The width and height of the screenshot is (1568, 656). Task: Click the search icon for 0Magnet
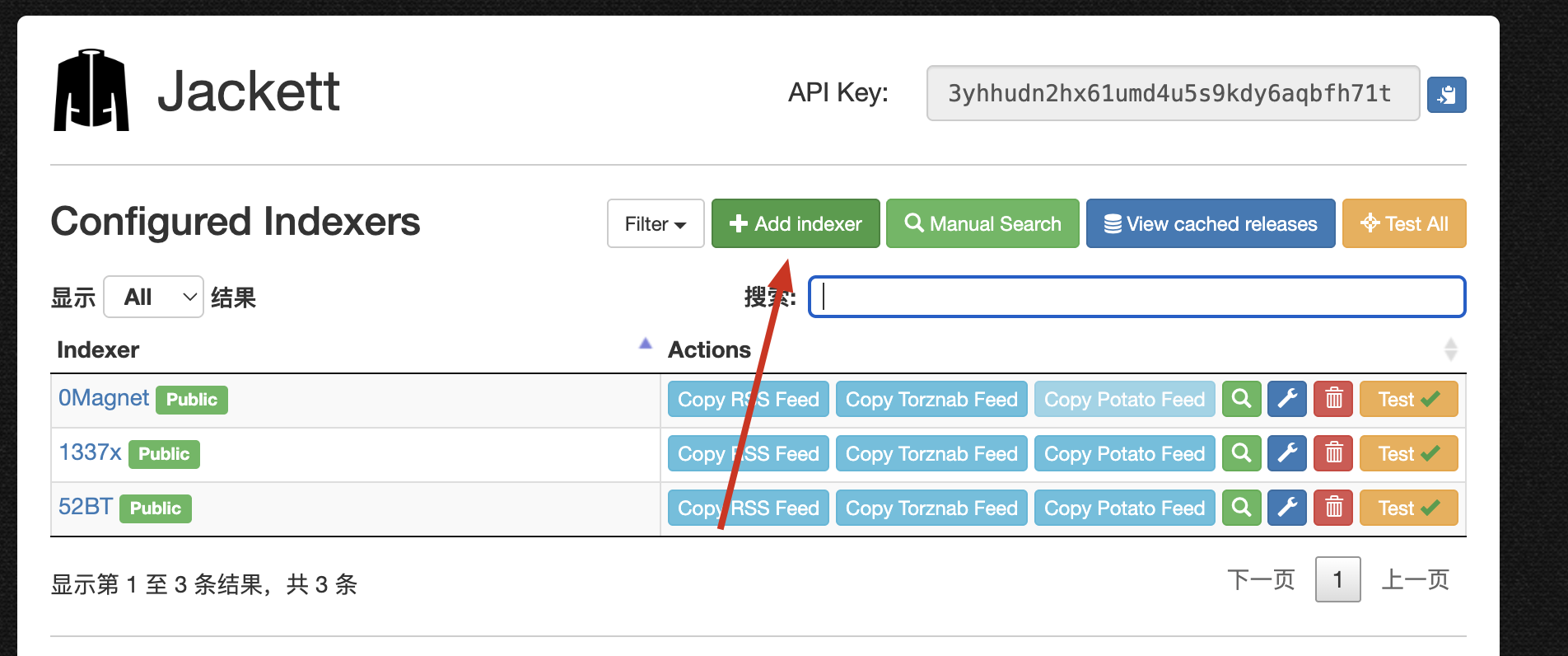click(1241, 400)
